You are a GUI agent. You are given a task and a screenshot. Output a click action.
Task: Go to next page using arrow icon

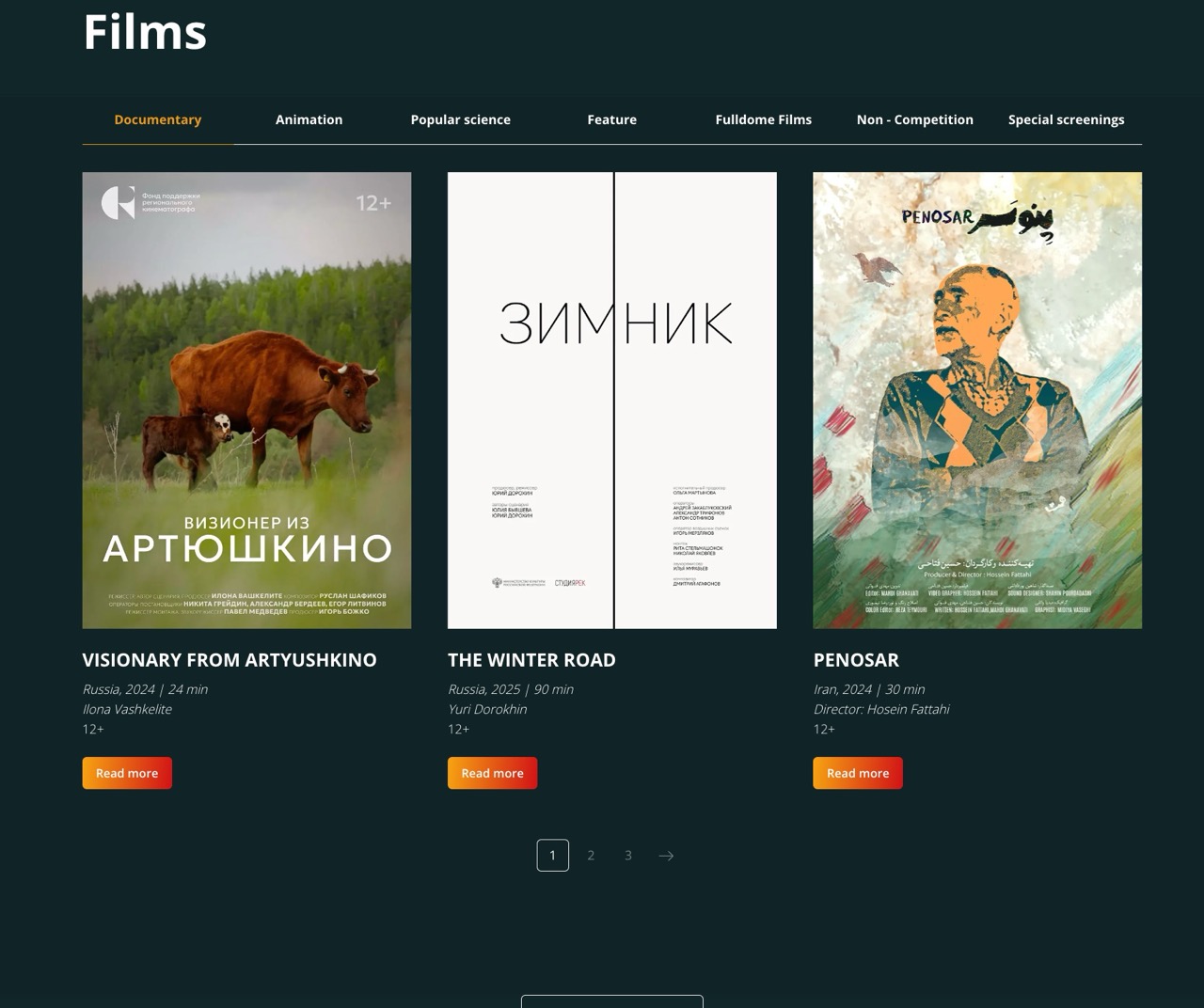[x=666, y=856]
